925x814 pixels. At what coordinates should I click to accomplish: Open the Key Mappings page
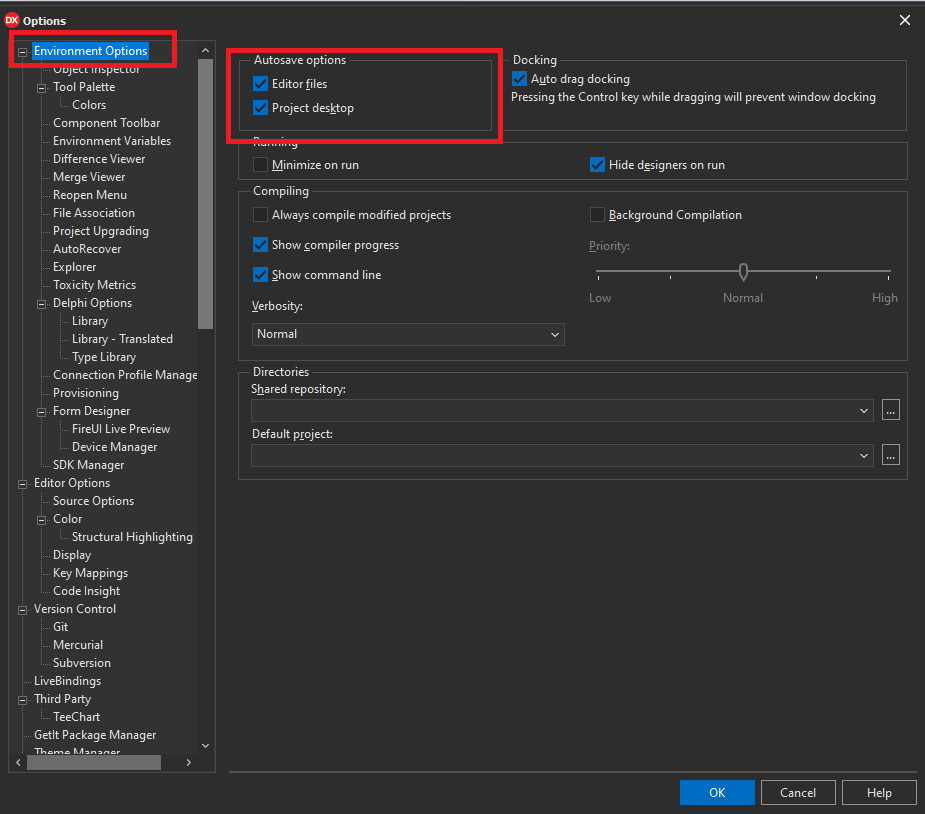[x=90, y=573]
